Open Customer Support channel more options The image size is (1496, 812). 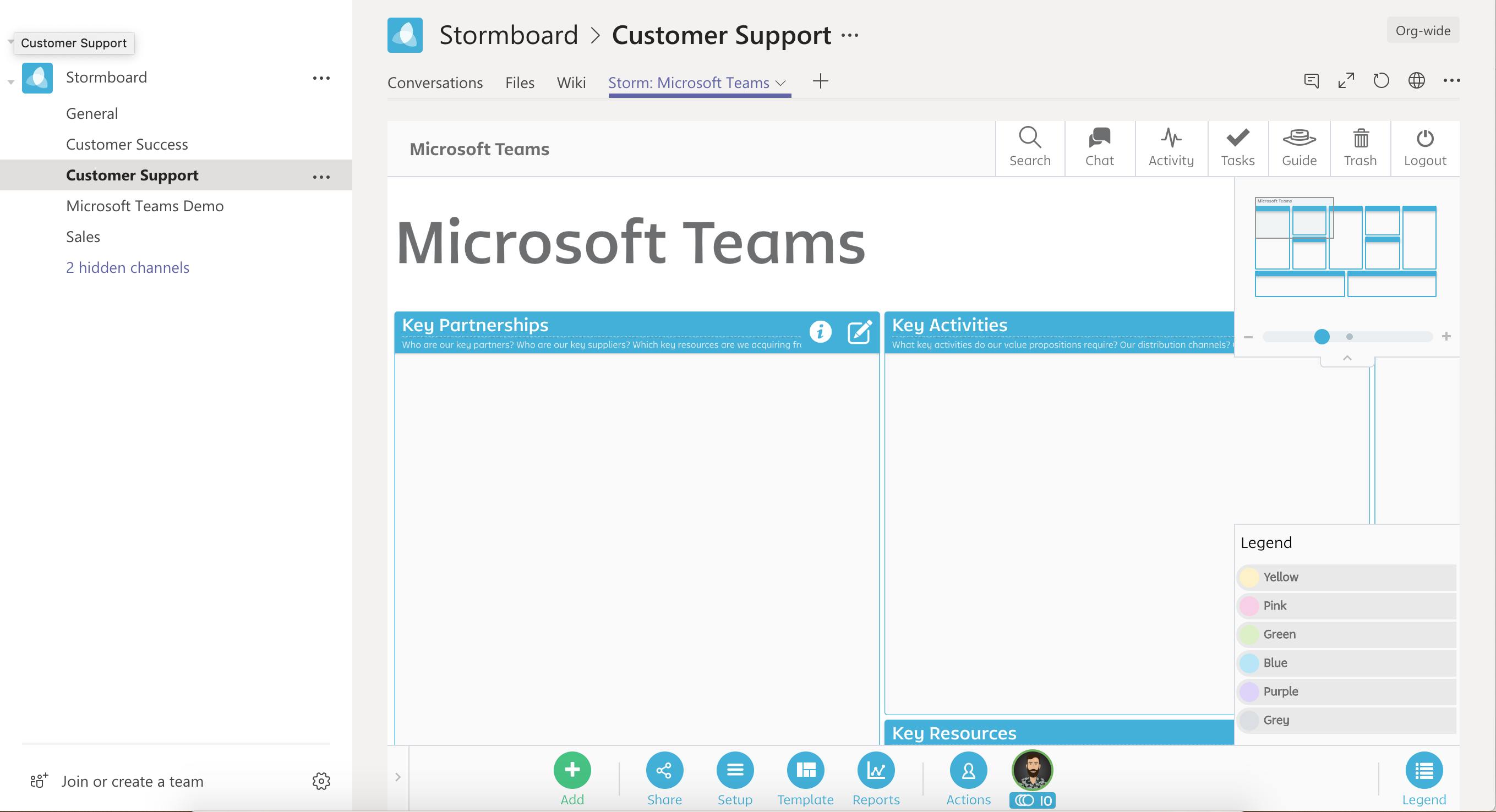coord(321,177)
